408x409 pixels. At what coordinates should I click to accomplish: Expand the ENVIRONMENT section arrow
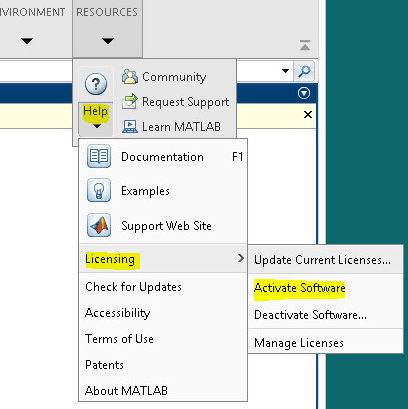(x=27, y=41)
